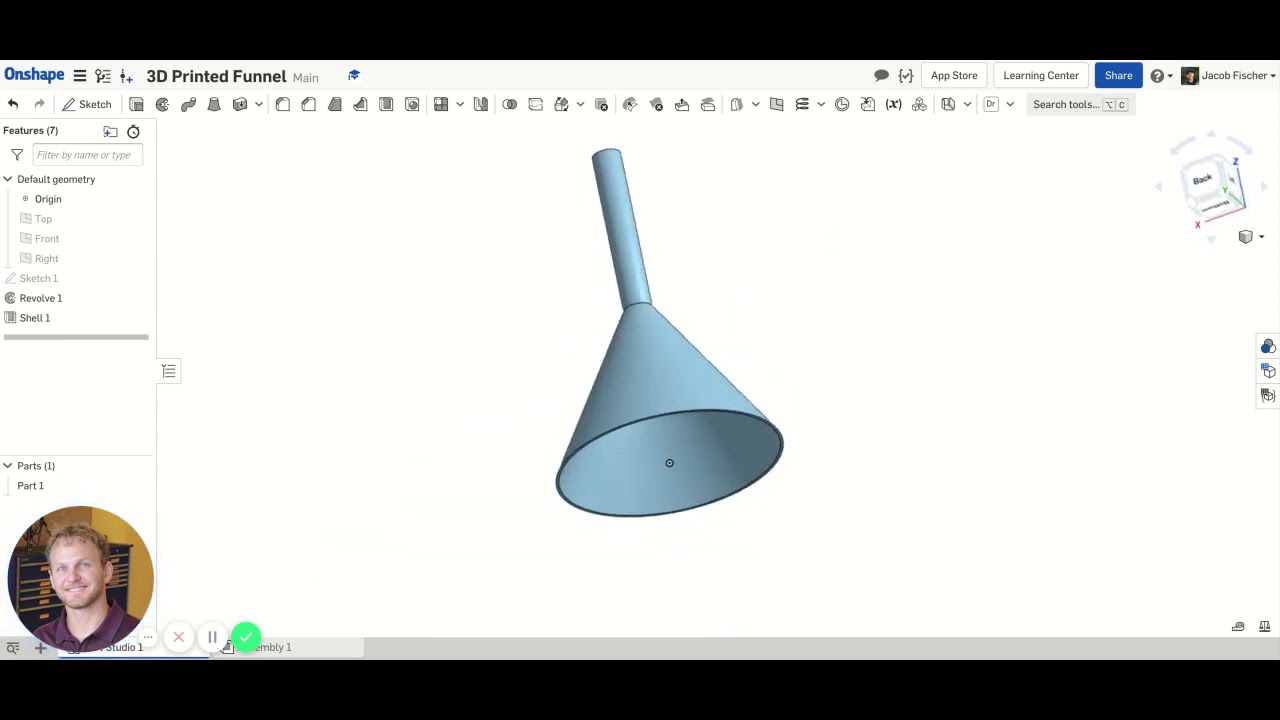1280x720 pixels.
Task: Select the Linear pattern tool
Action: (441, 104)
